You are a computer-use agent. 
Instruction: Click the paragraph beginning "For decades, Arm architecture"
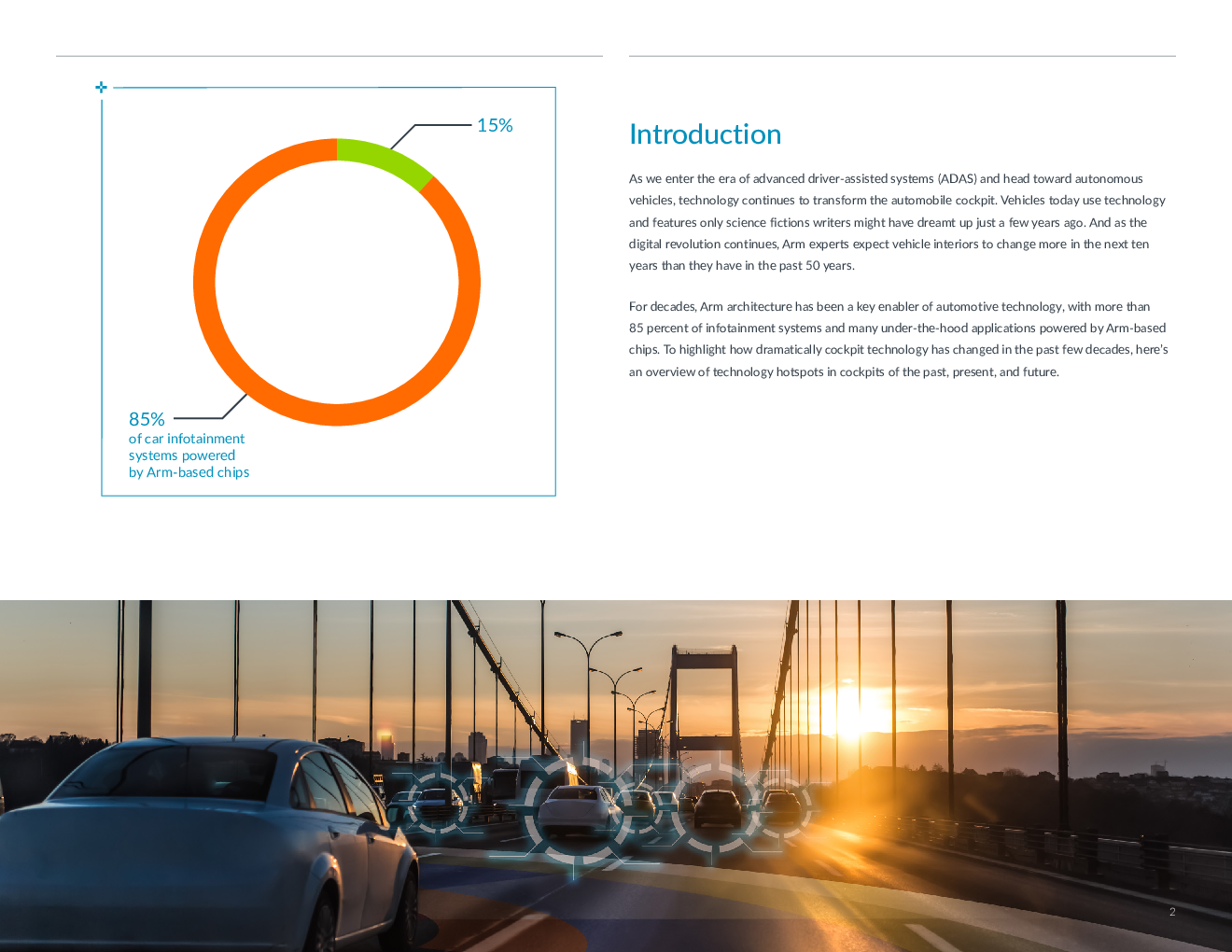899,339
